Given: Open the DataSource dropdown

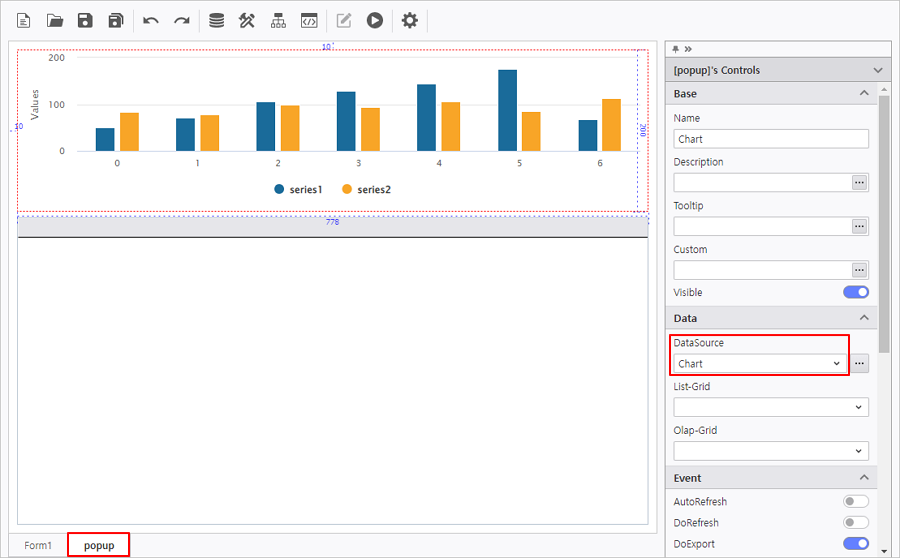Looking at the screenshot, I should coord(760,364).
